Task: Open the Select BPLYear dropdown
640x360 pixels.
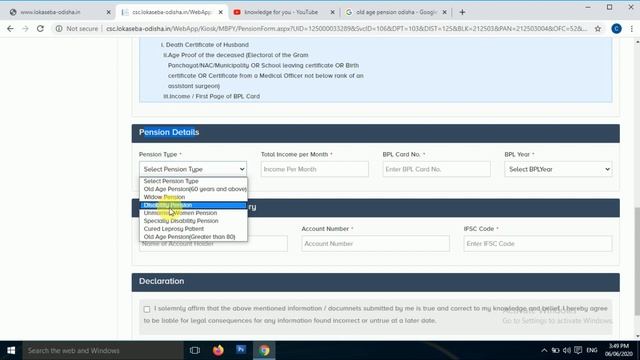Action: [558, 169]
